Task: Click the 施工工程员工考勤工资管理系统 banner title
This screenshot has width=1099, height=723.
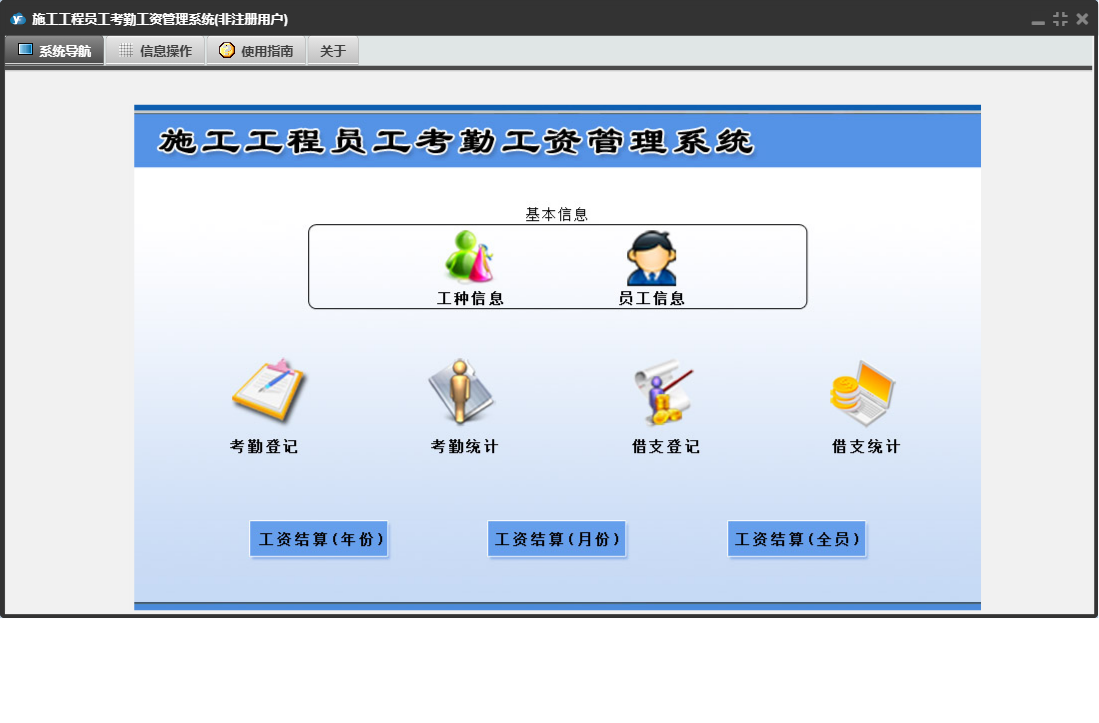Action: coord(456,142)
